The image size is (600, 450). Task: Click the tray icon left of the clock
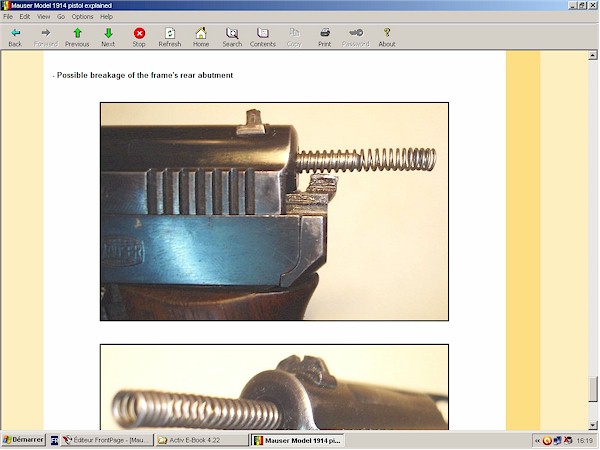[568, 441]
